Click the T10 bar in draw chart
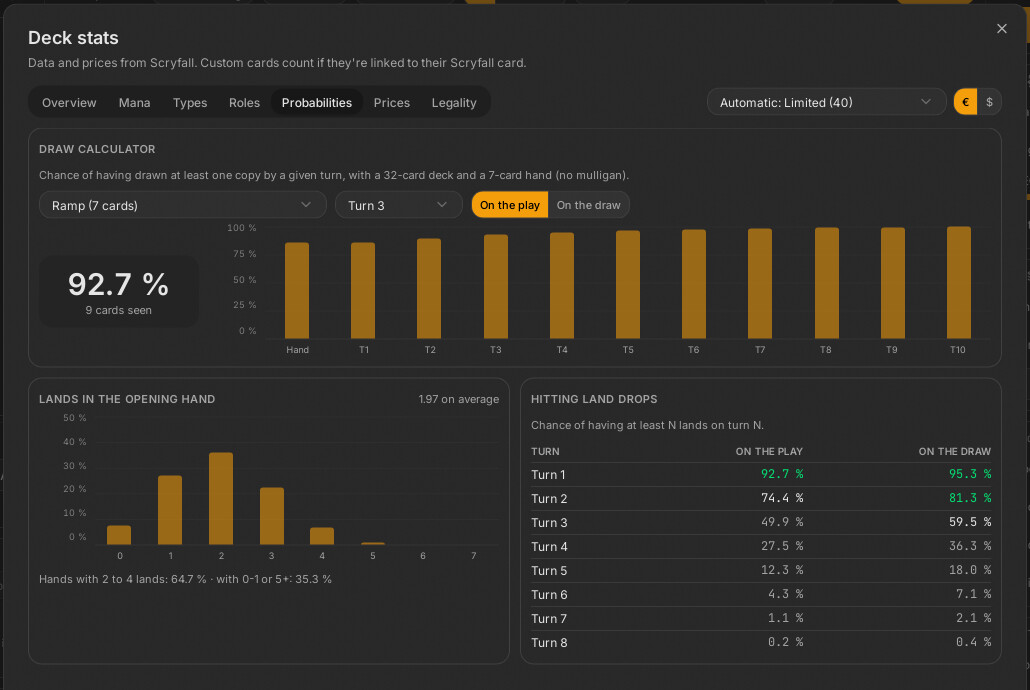The image size is (1030, 690). [959, 283]
